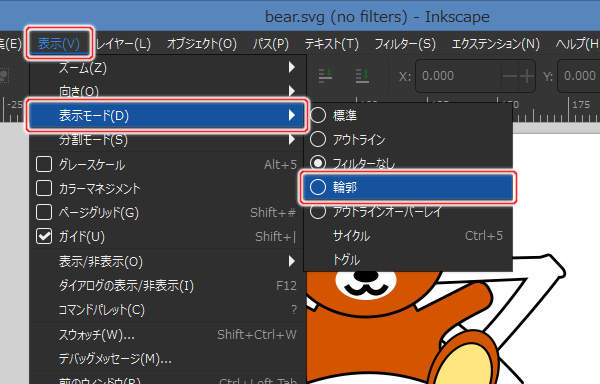Screen dimensions: 600x384
Task: Open the レイヤー(L) menu
Action: tap(123, 44)
